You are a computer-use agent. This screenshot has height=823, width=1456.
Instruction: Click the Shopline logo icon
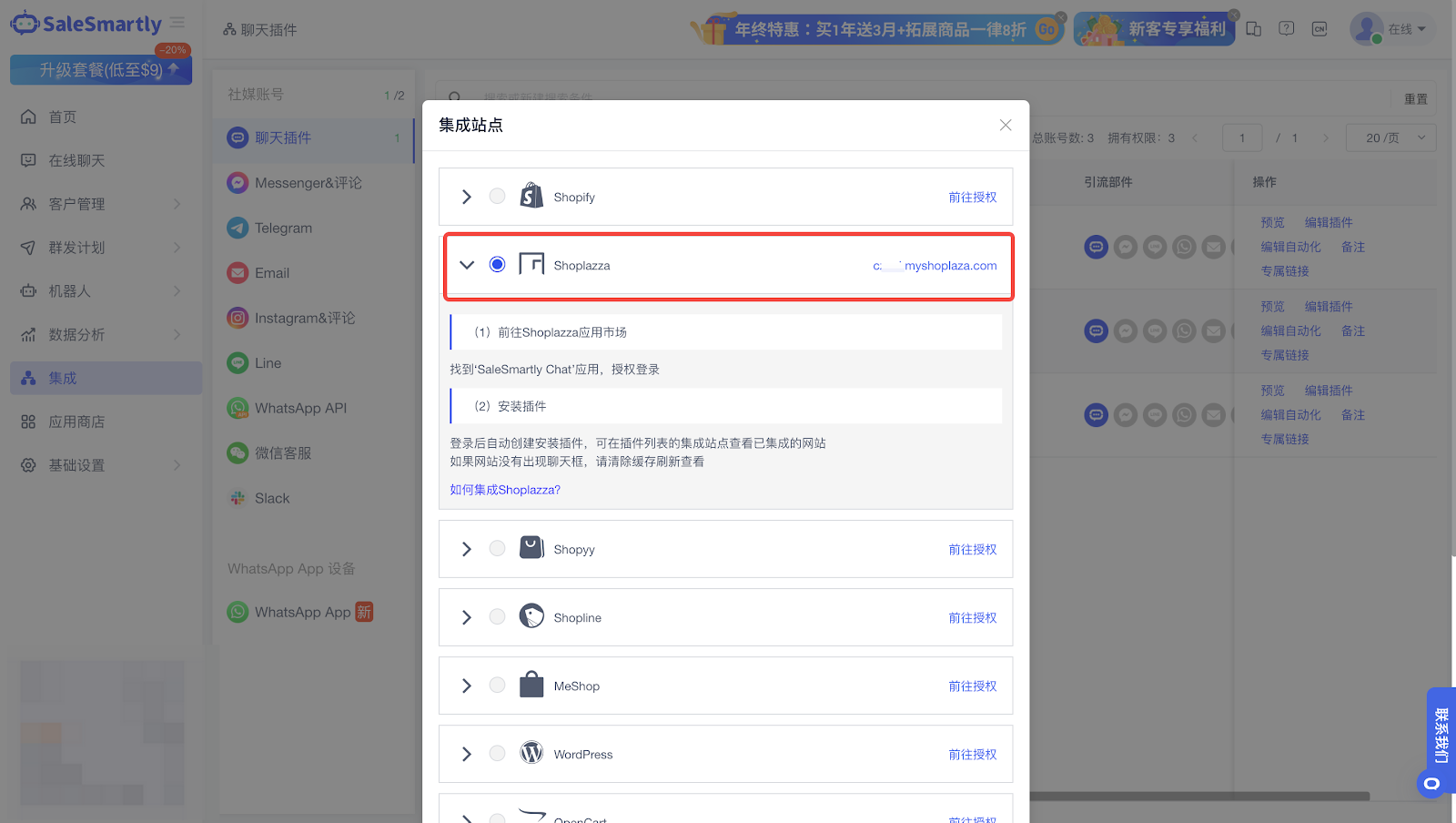531,616
